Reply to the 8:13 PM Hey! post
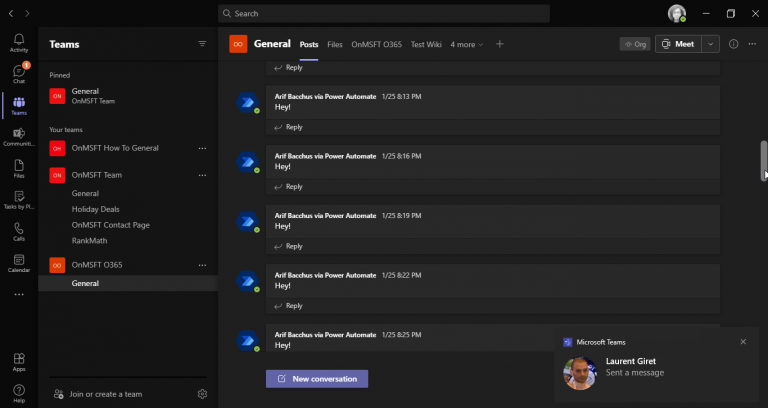Viewport: 768px width, 408px height. tap(288, 127)
